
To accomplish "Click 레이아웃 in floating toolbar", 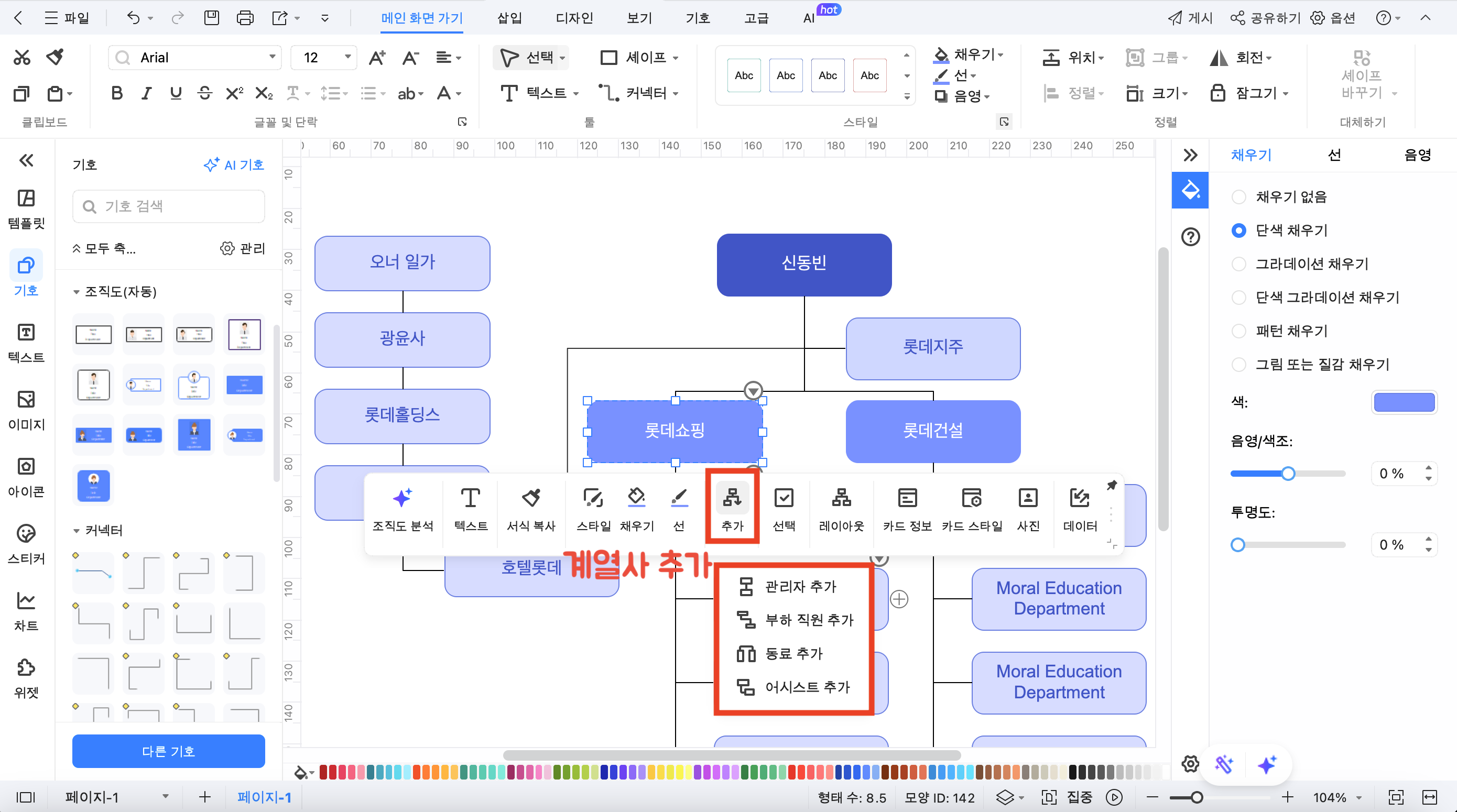I will (842, 510).
